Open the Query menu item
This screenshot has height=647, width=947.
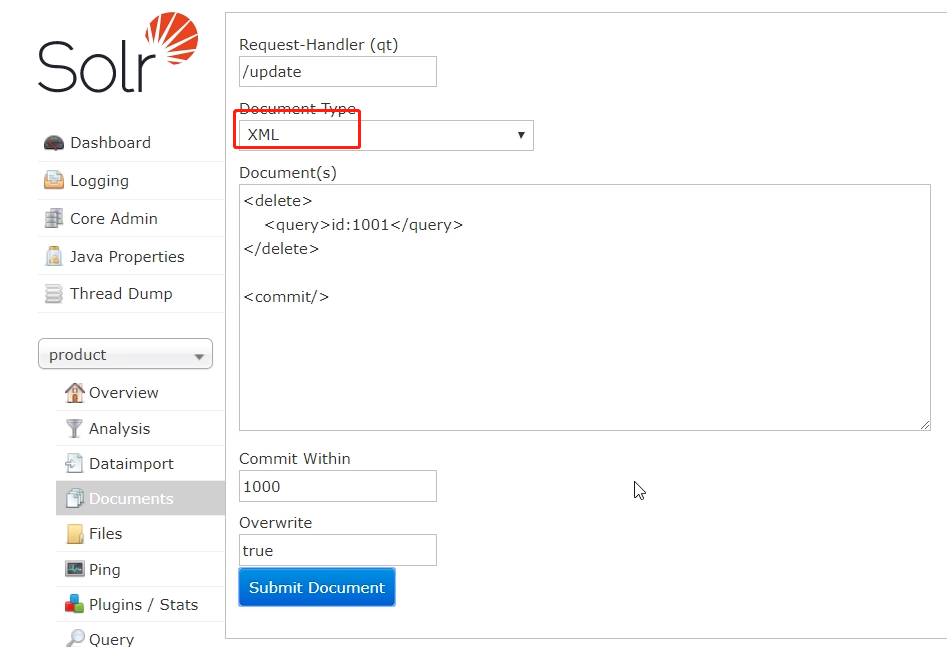pyautogui.click(x=112, y=637)
